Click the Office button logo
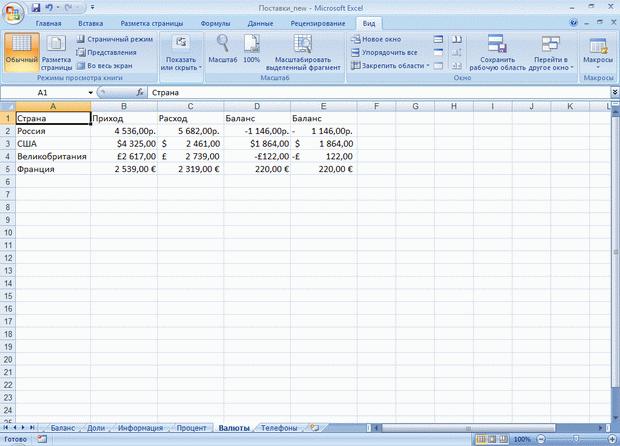The height and width of the screenshot is (446, 620). [13, 13]
